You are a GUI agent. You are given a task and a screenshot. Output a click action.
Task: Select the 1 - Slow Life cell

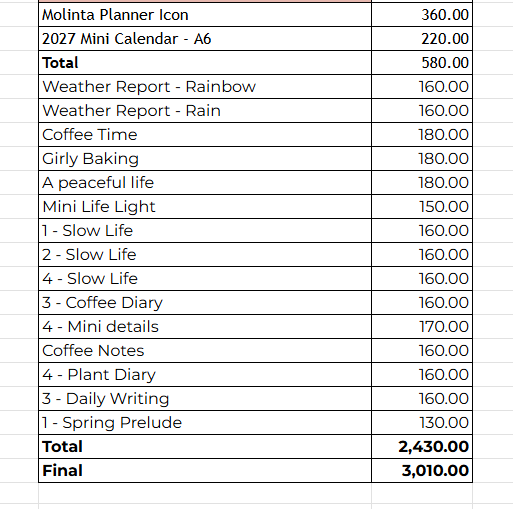pyautogui.click(x=205, y=231)
